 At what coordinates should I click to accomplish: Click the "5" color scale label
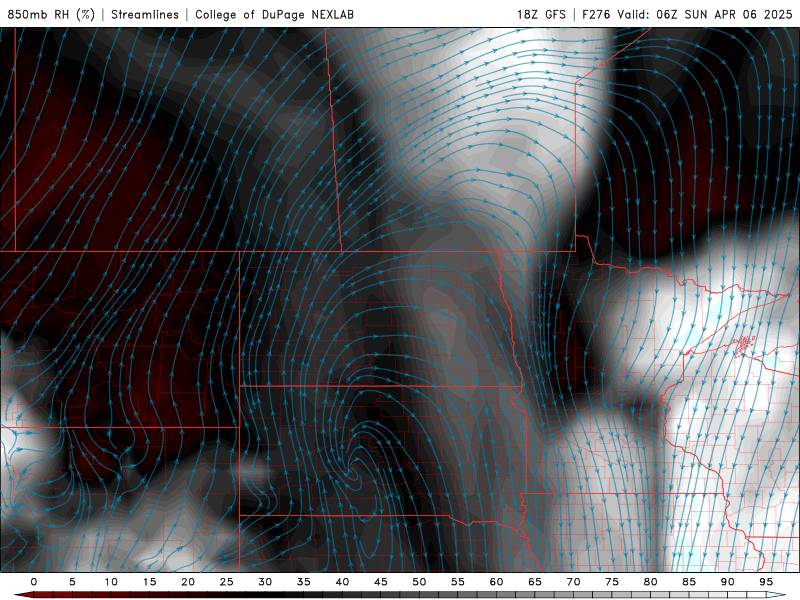72,582
